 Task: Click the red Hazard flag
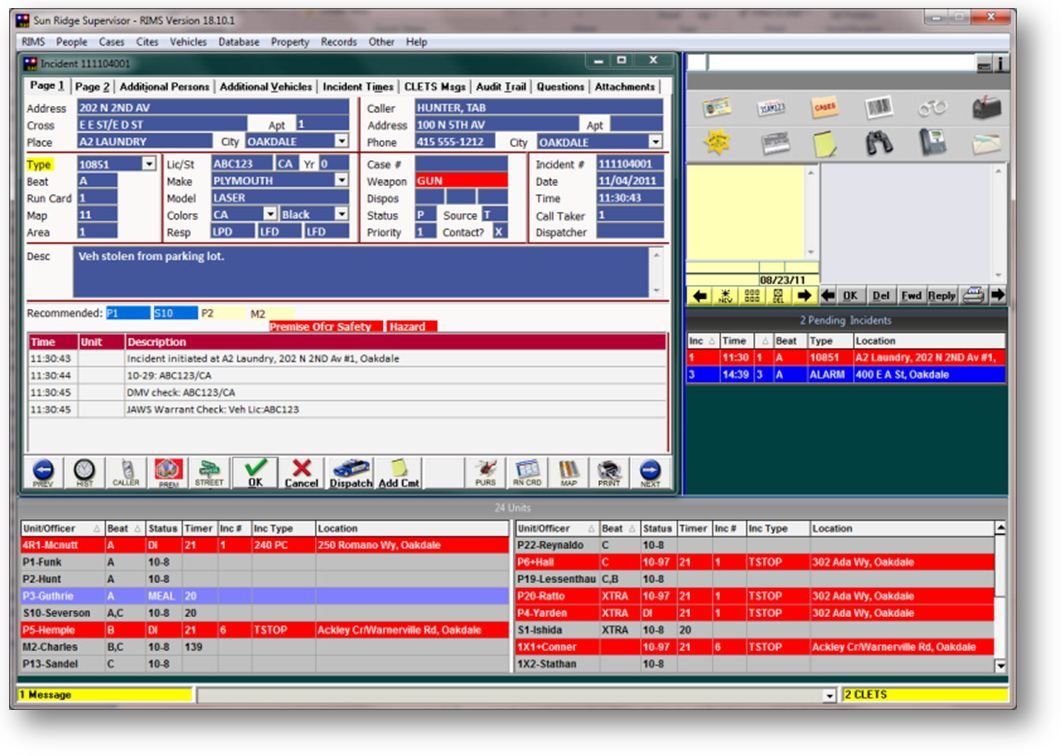[x=411, y=326]
